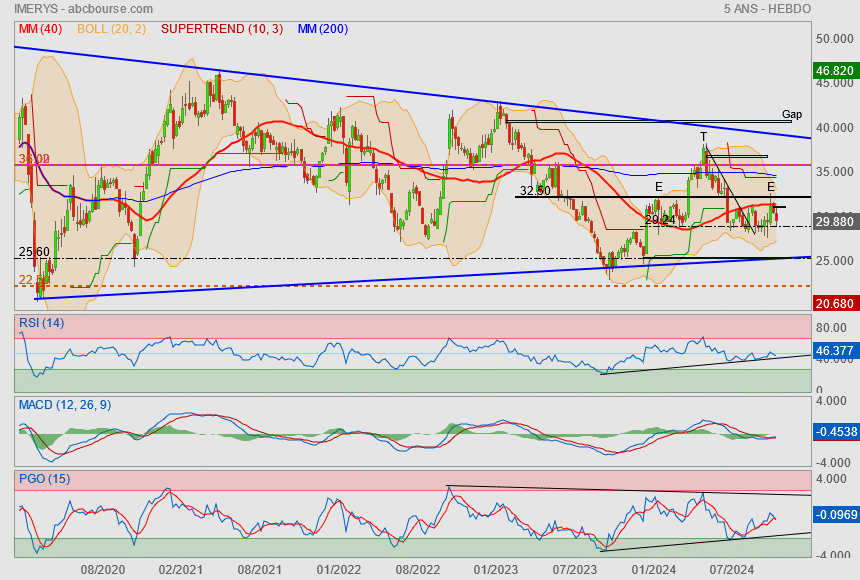This screenshot has height=580, width=860.
Task: Select the 40.000 price axis label
Action: pyautogui.click(x=834, y=128)
